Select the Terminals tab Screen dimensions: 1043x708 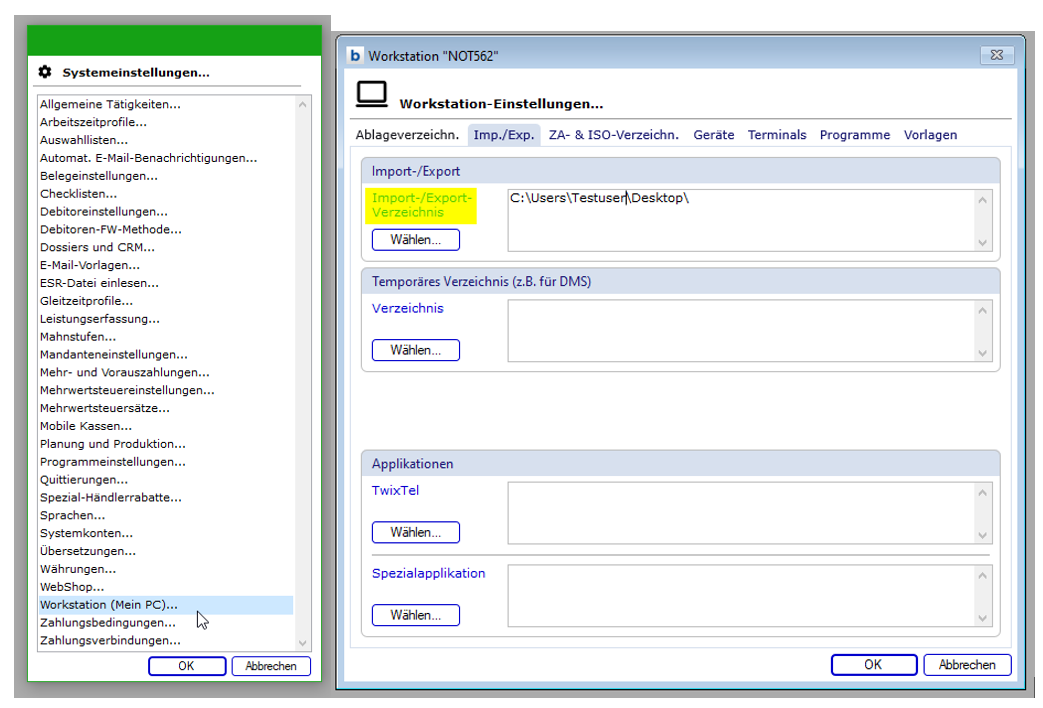point(776,135)
